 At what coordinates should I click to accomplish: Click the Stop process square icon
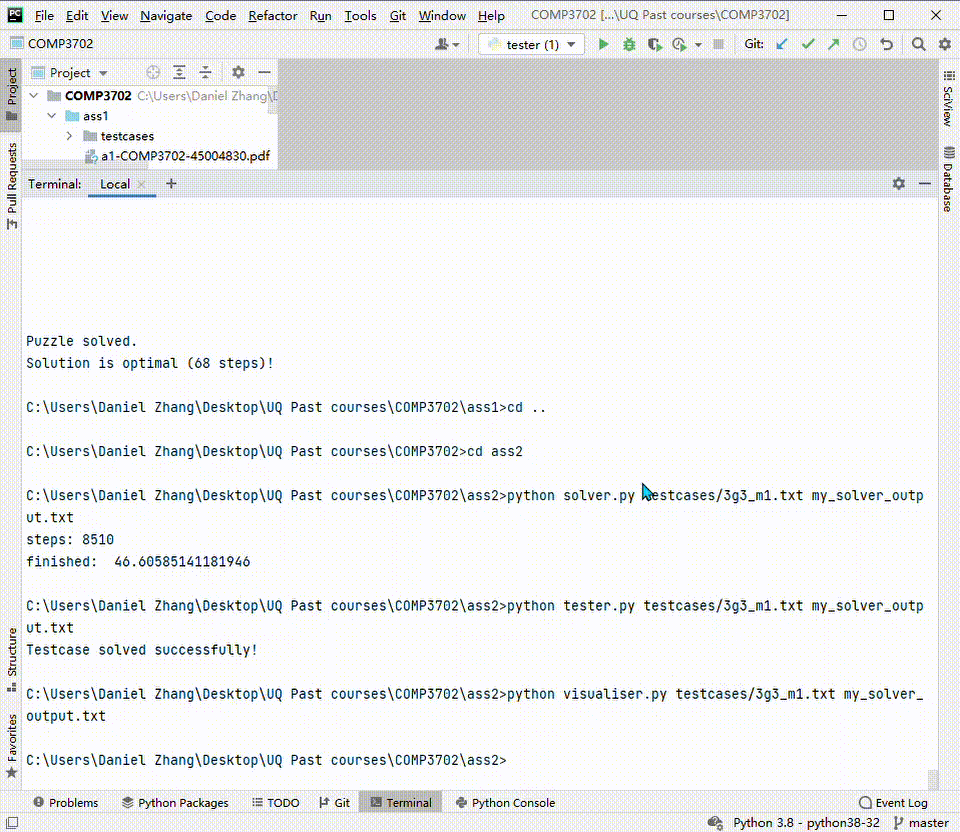coord(719,44)
